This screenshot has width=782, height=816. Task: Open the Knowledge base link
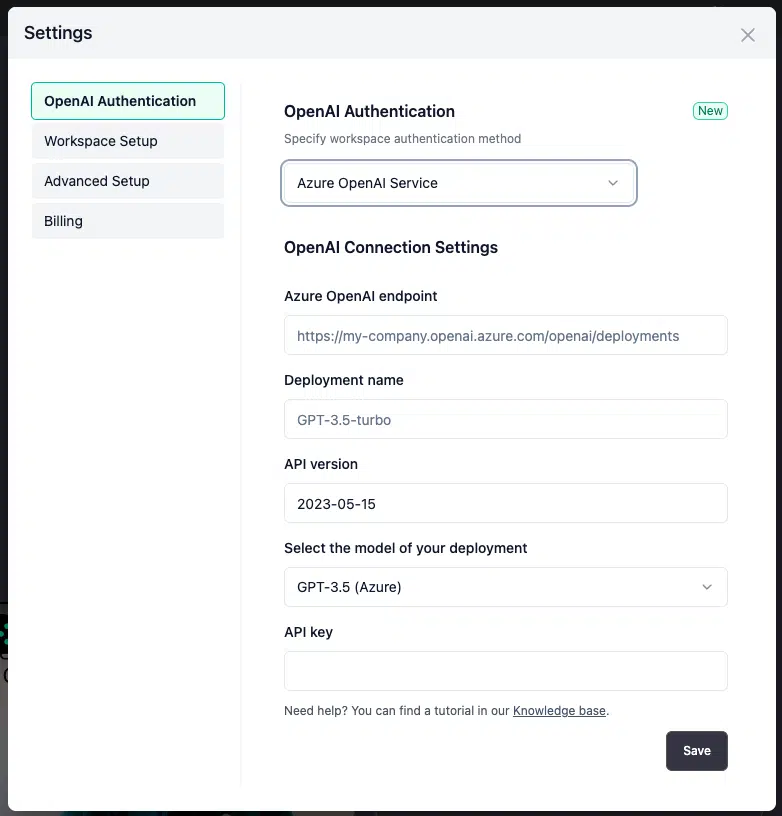coord(559,711)
